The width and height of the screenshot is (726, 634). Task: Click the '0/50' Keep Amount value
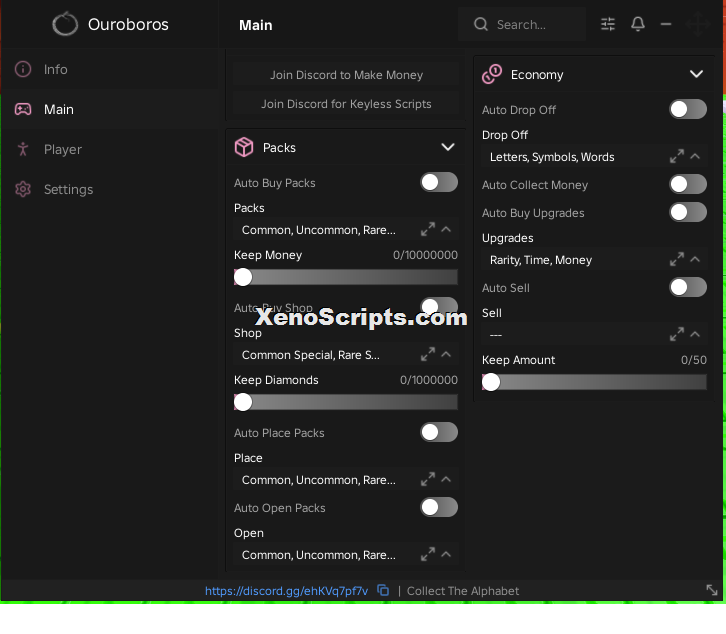click(x=694, y=360)
